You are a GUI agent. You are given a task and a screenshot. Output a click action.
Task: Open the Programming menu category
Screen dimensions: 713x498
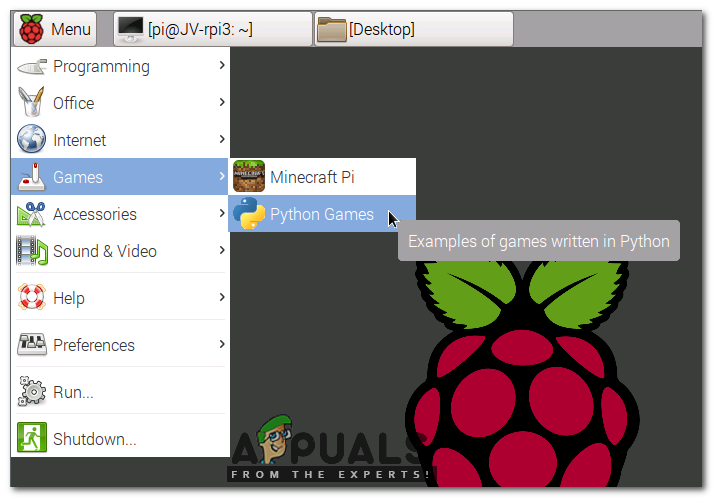120,66
